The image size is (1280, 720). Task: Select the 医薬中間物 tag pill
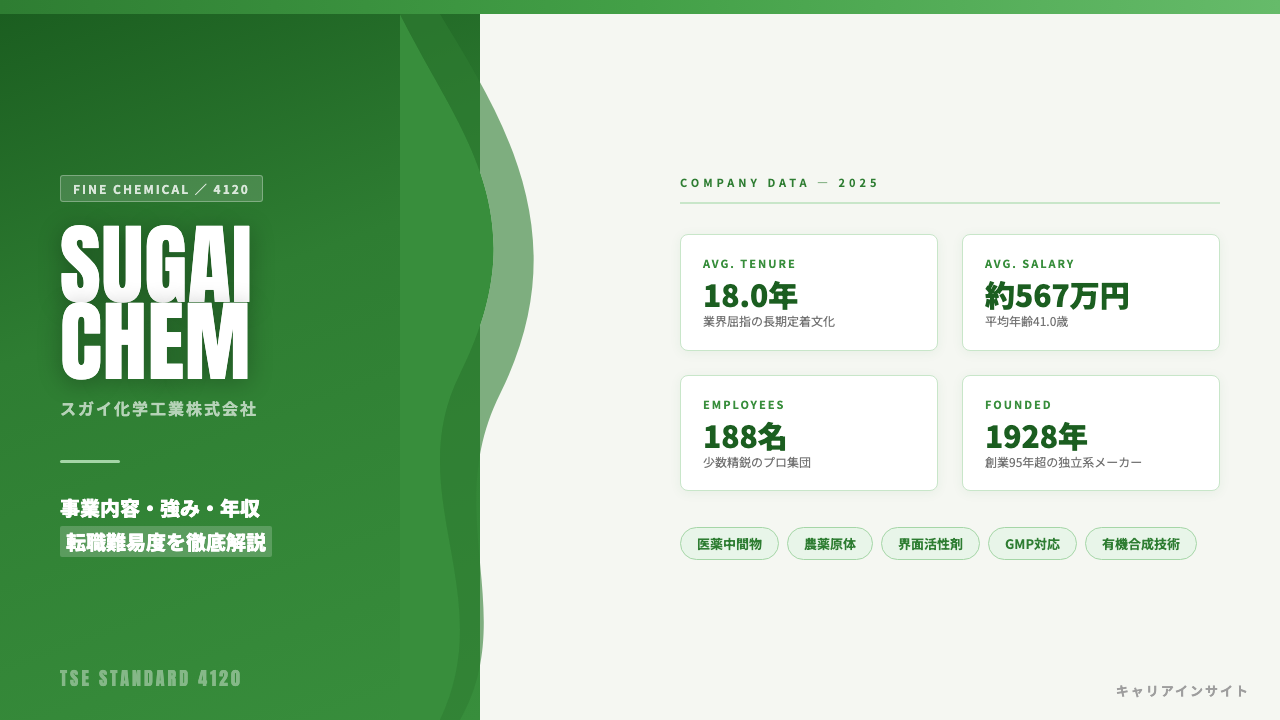click(729, 544)
